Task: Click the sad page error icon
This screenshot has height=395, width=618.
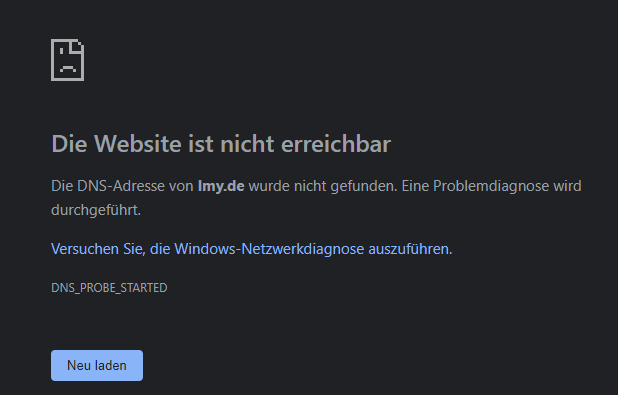Action: click(67, 60)
